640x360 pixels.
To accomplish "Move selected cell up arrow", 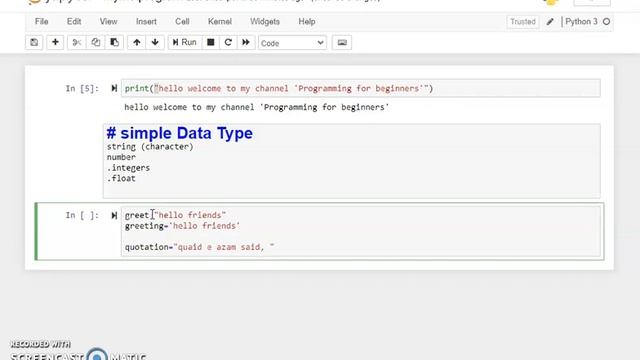I will (137, 42).
